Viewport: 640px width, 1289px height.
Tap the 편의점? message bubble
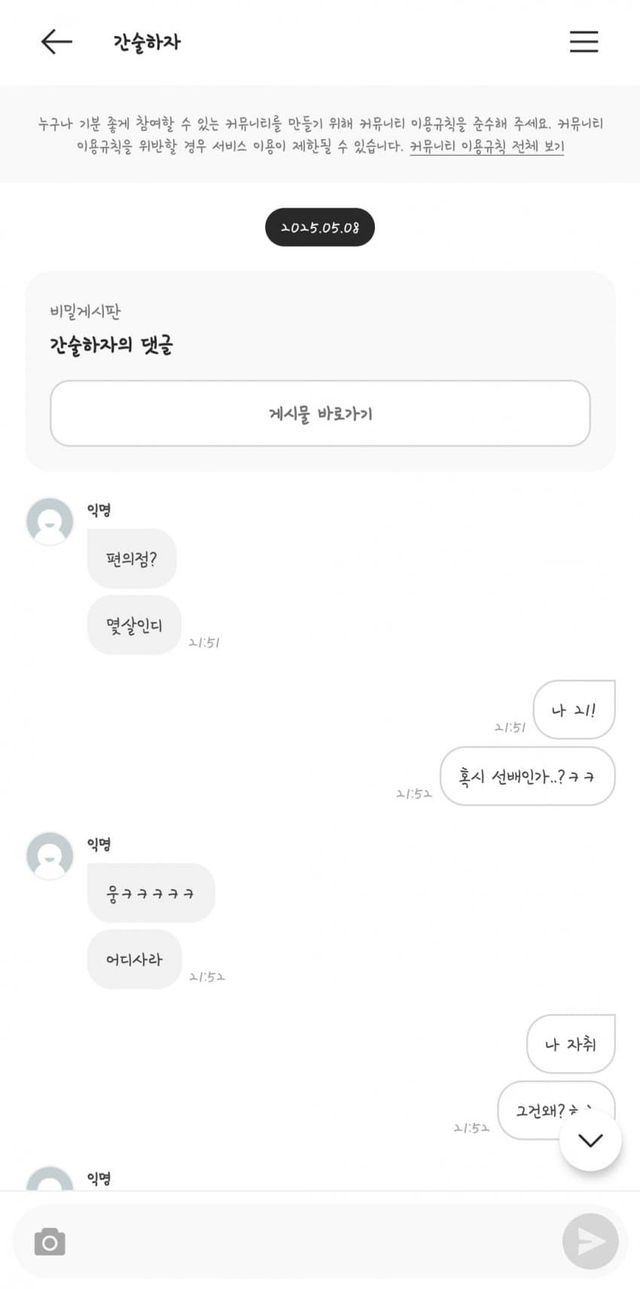coord(132,558)
